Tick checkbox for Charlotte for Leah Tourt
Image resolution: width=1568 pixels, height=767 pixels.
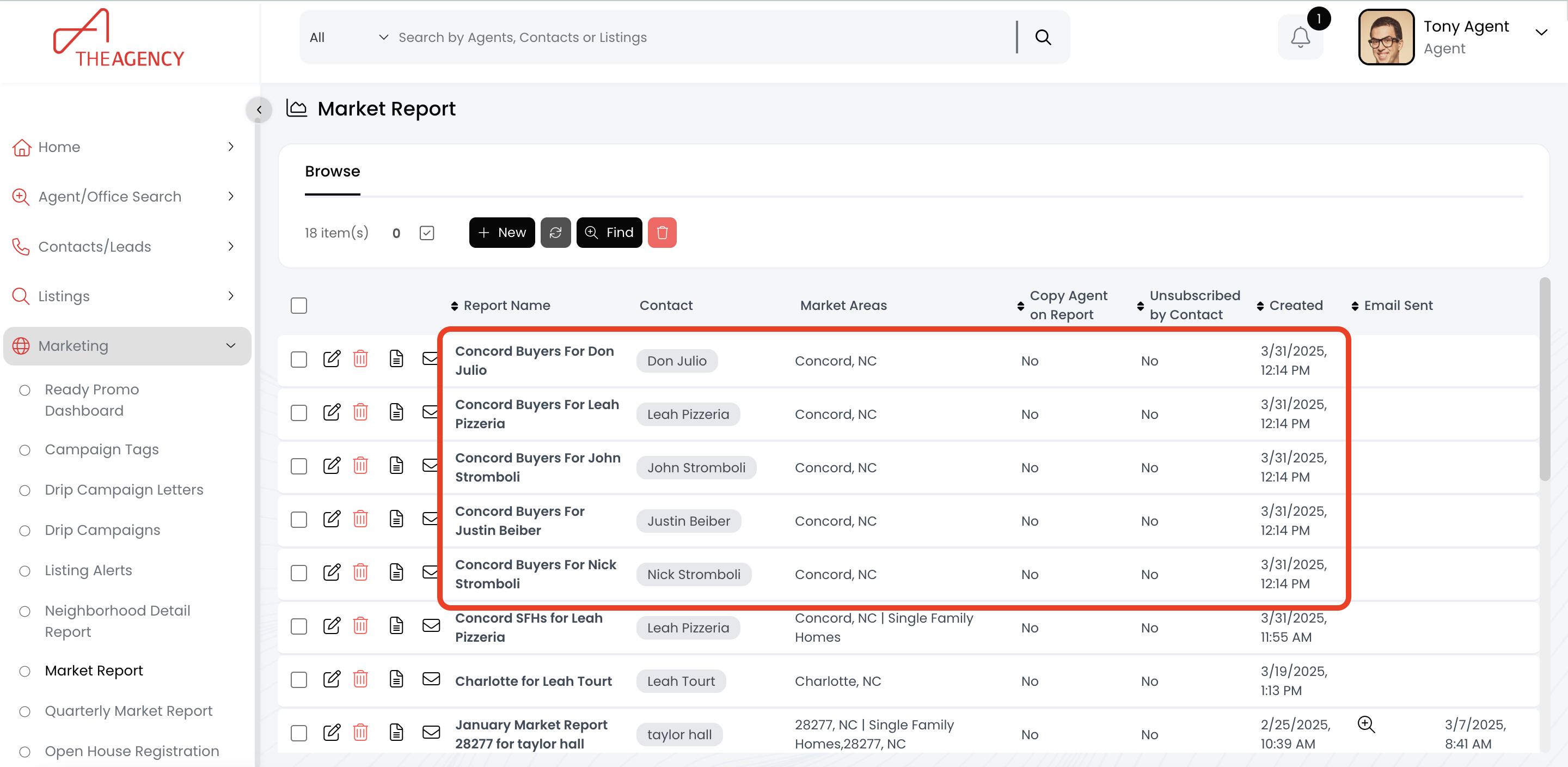(299, 680)
